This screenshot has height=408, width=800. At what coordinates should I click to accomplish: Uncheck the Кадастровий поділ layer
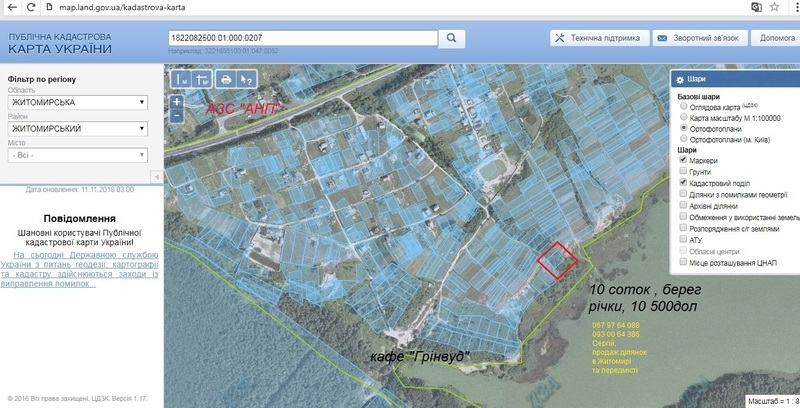click(683, 184)
